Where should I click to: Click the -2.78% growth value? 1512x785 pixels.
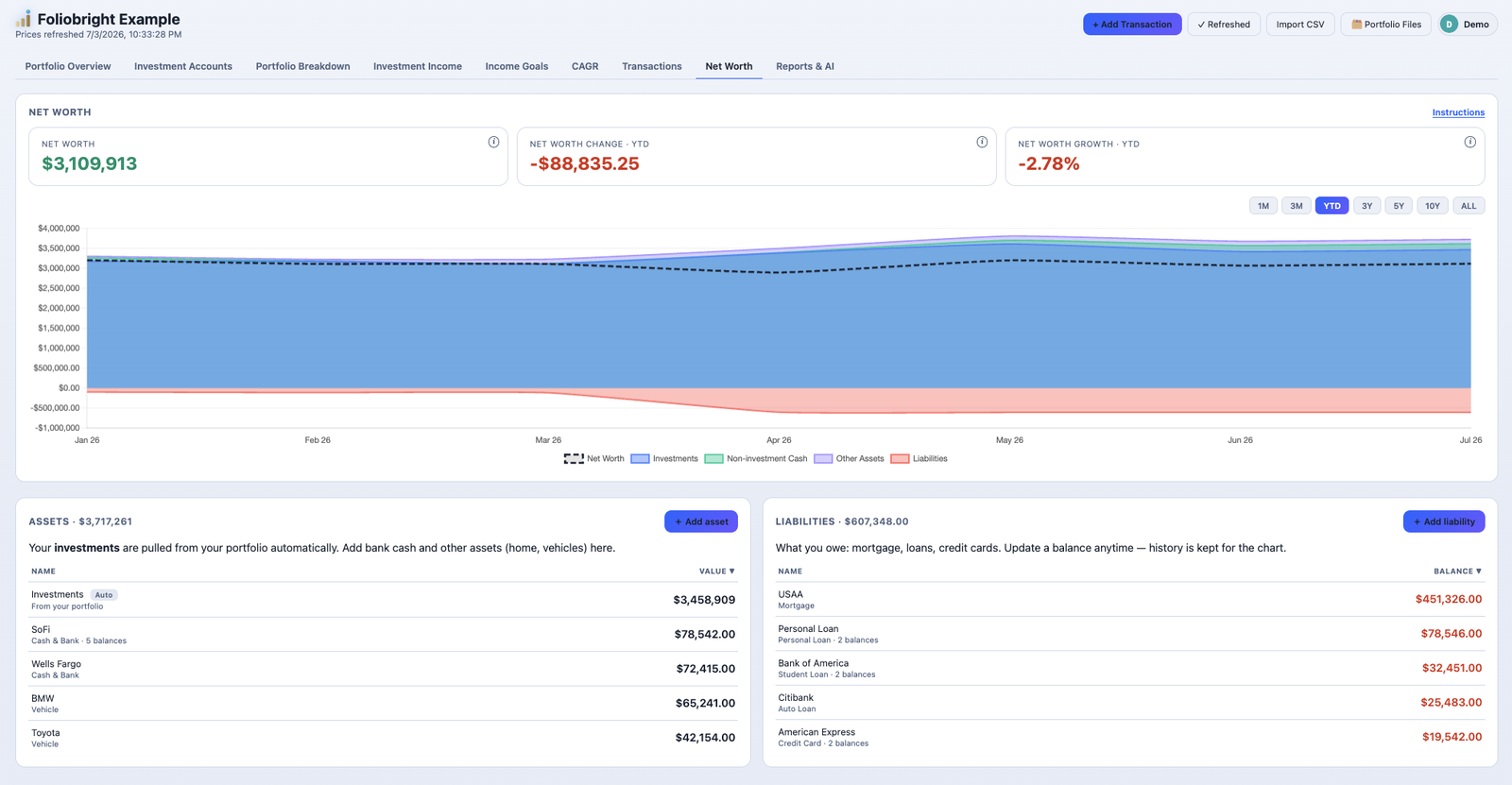pyautogui.click(x=1049, y=163)
